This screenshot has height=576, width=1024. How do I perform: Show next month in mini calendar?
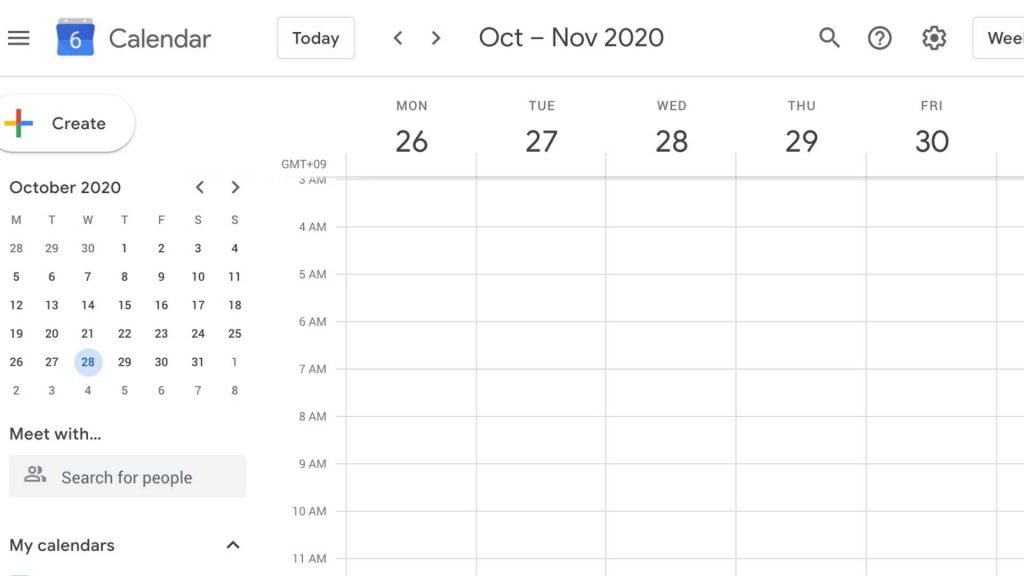coord(235,187)
